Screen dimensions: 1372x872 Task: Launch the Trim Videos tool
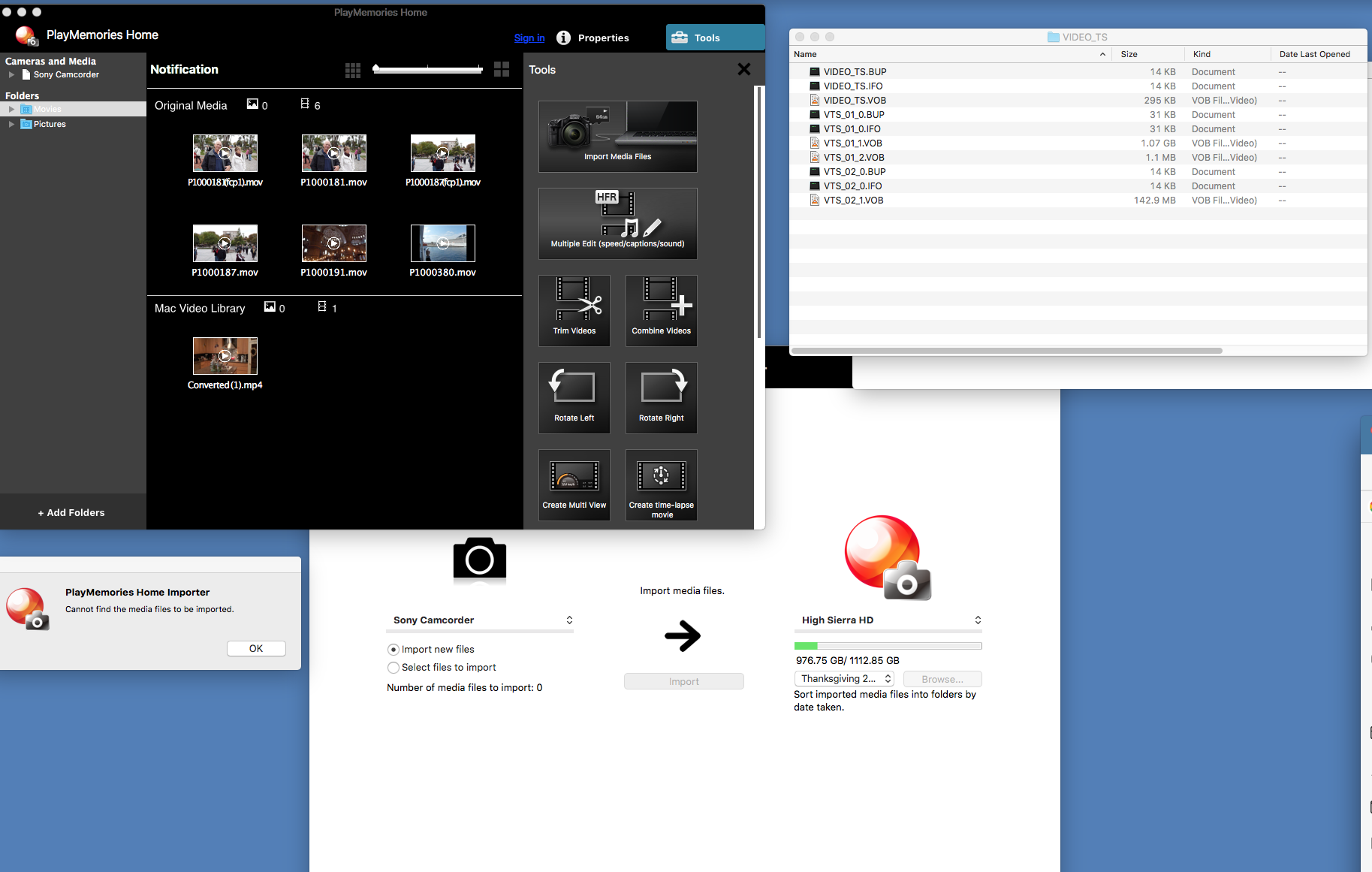pyautogui.click(x=574, y=311)
